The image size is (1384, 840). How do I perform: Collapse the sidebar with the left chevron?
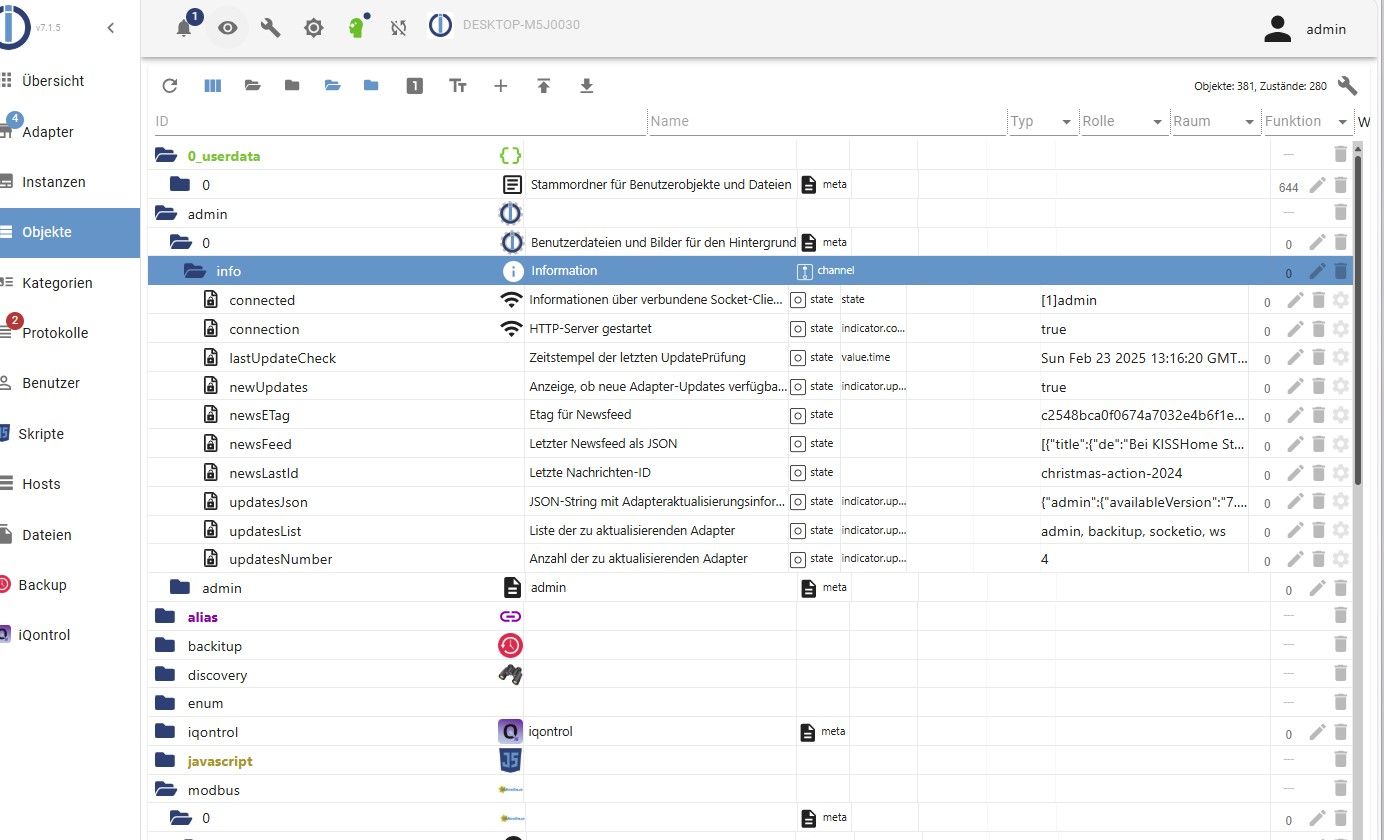click(111, 28)
